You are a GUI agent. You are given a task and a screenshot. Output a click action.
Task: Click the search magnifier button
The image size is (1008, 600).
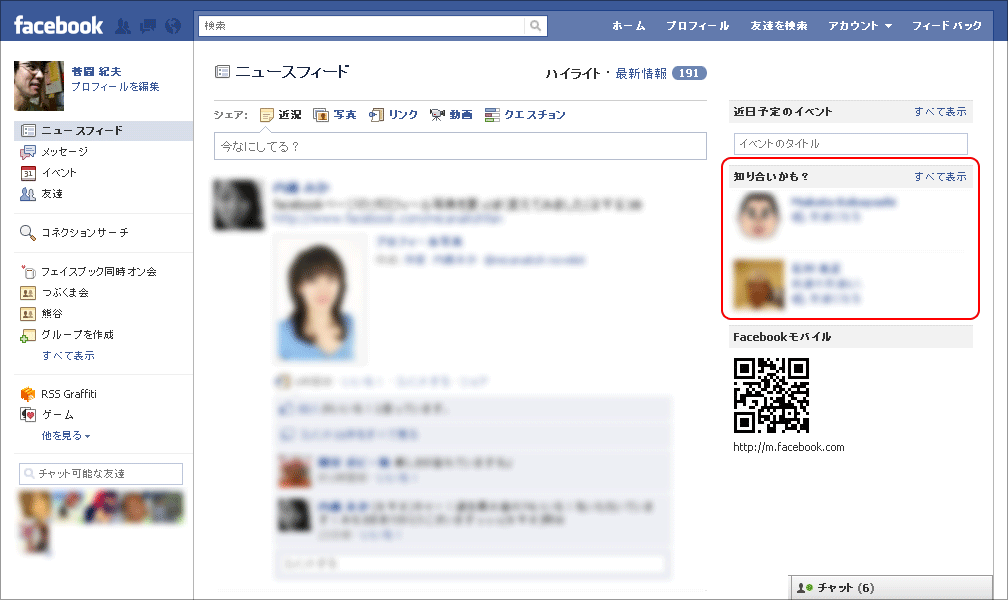click(536, 26)
